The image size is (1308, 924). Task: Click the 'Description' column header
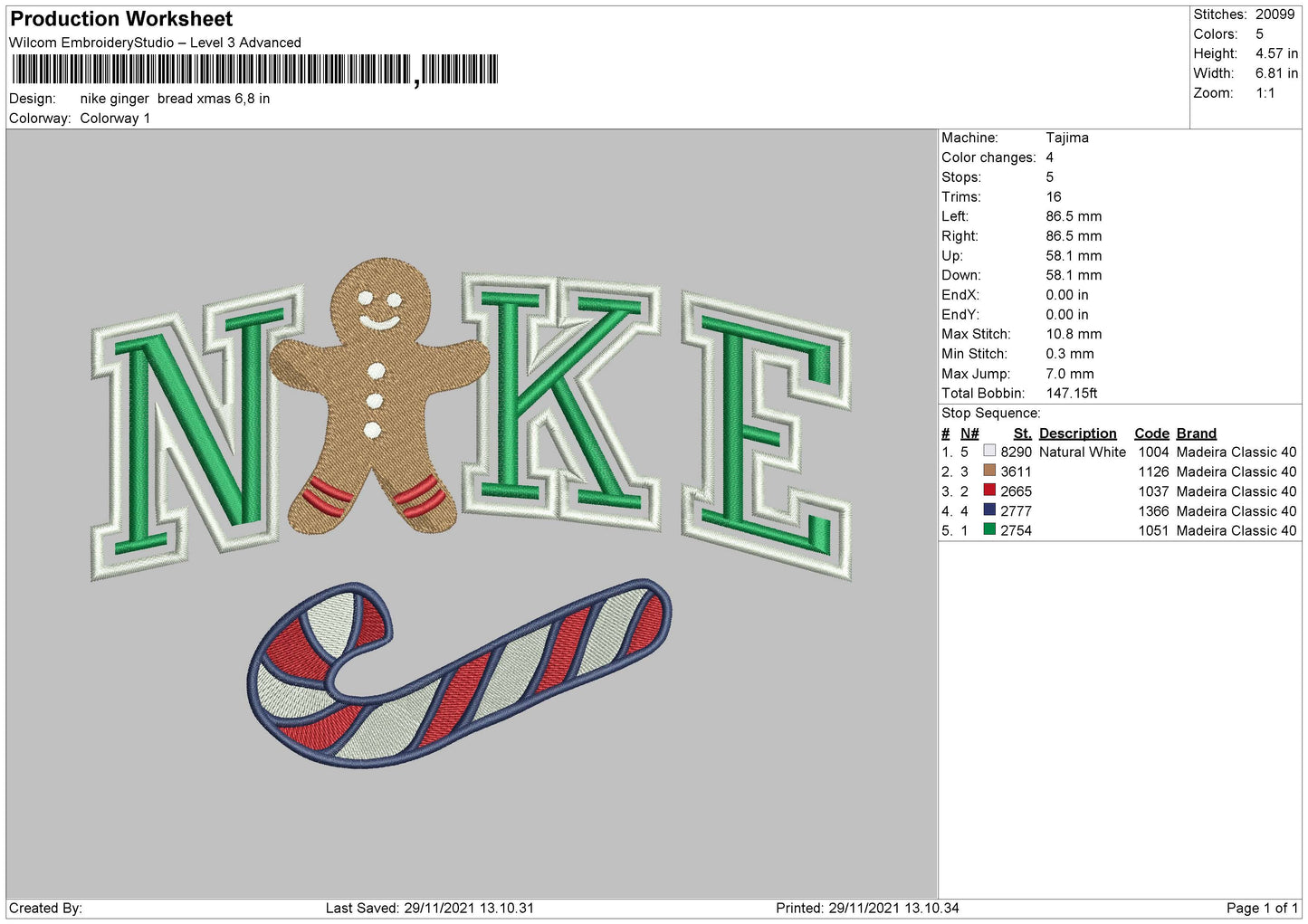[x=1077, y=433]
